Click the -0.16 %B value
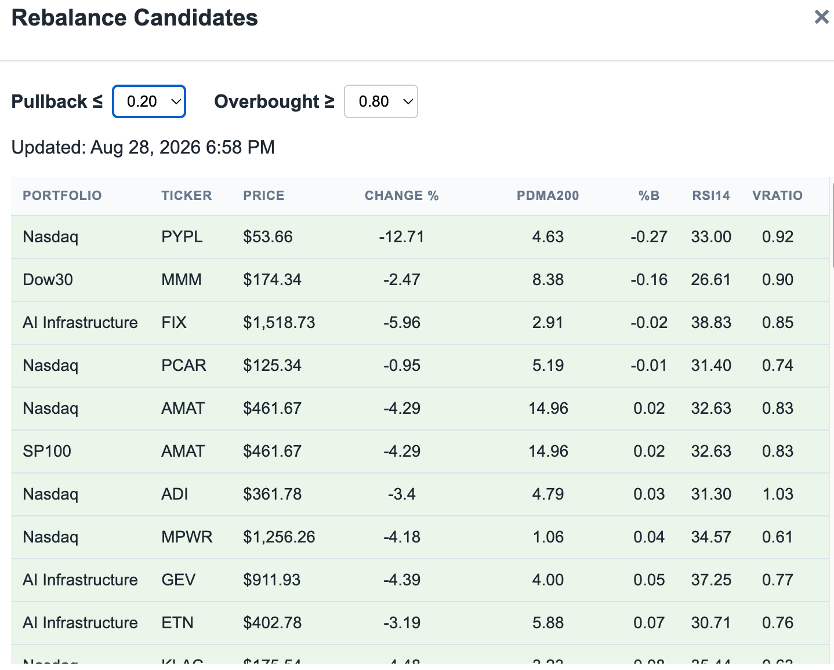Image resolution: width=834 pixels, height=670 pixels. coord(649,280)
